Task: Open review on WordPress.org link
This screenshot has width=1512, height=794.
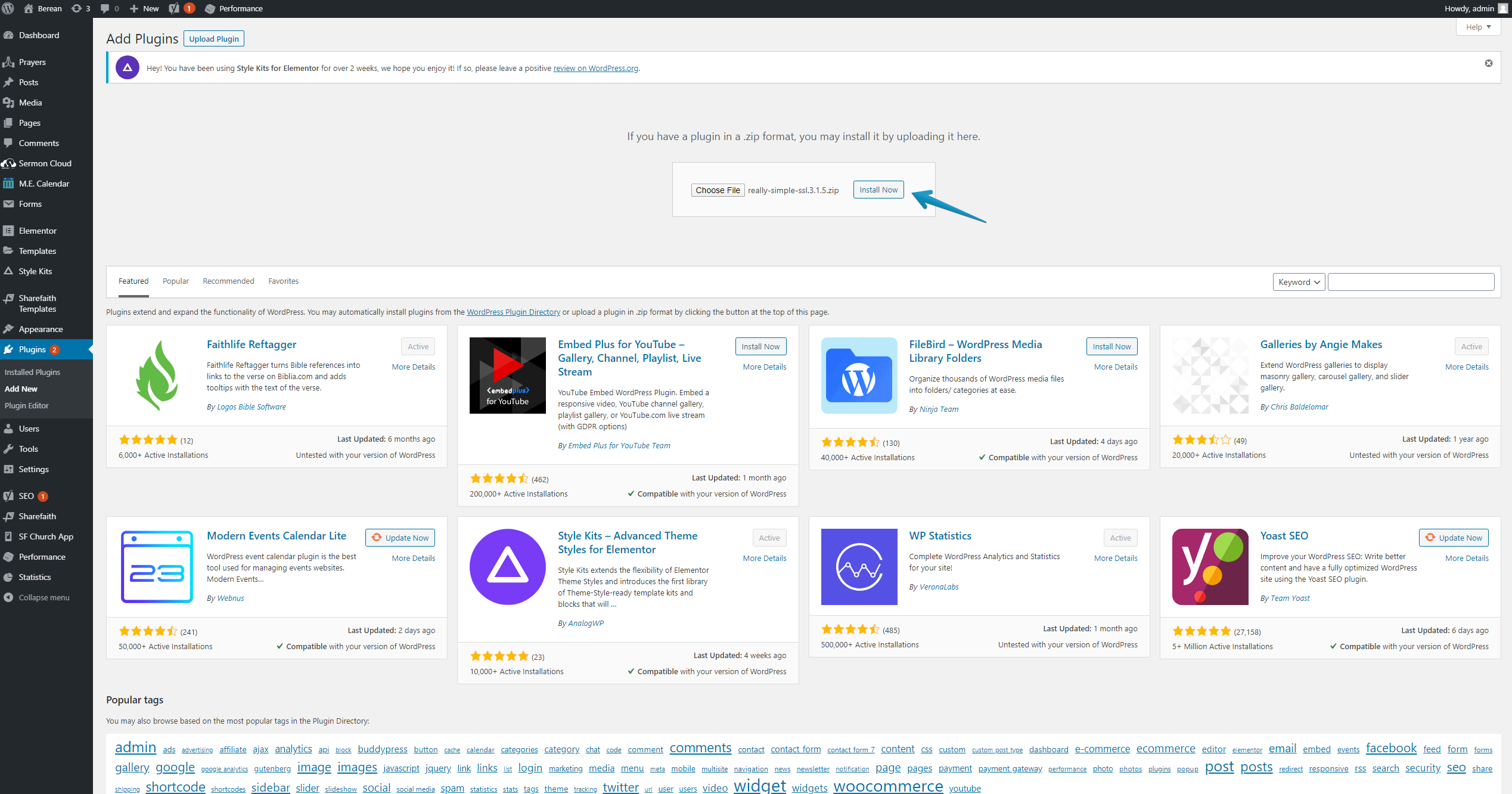Action: 595,69
